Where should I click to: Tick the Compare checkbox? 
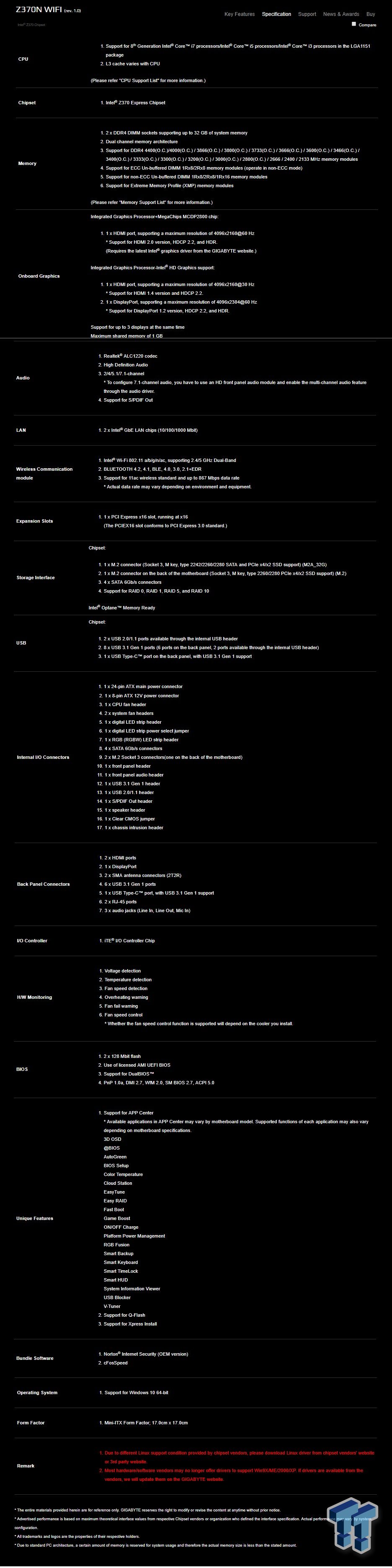[x=353, y=24]
